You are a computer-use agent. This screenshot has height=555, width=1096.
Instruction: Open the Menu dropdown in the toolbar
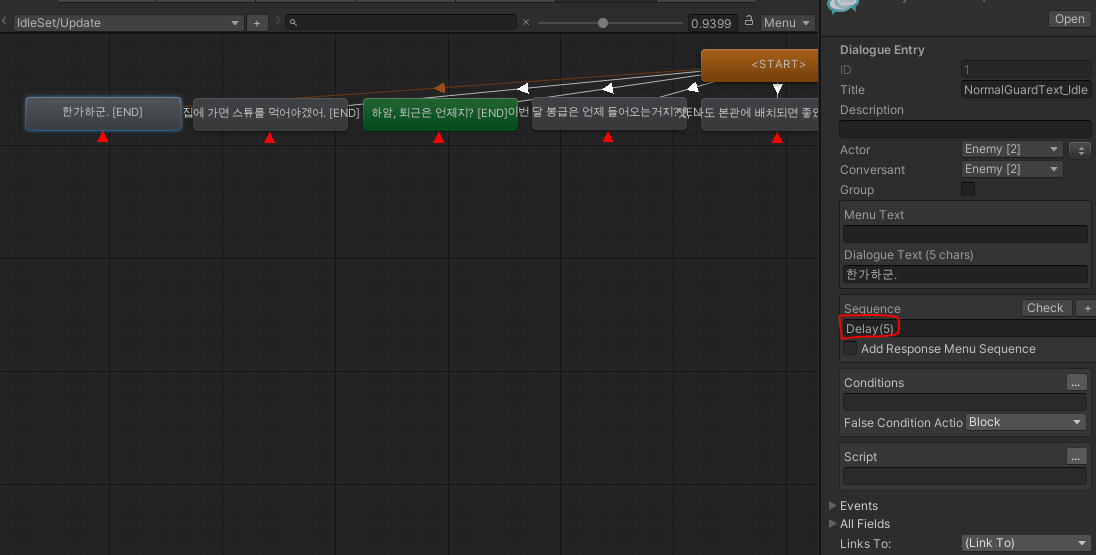(x=788, y=23)
